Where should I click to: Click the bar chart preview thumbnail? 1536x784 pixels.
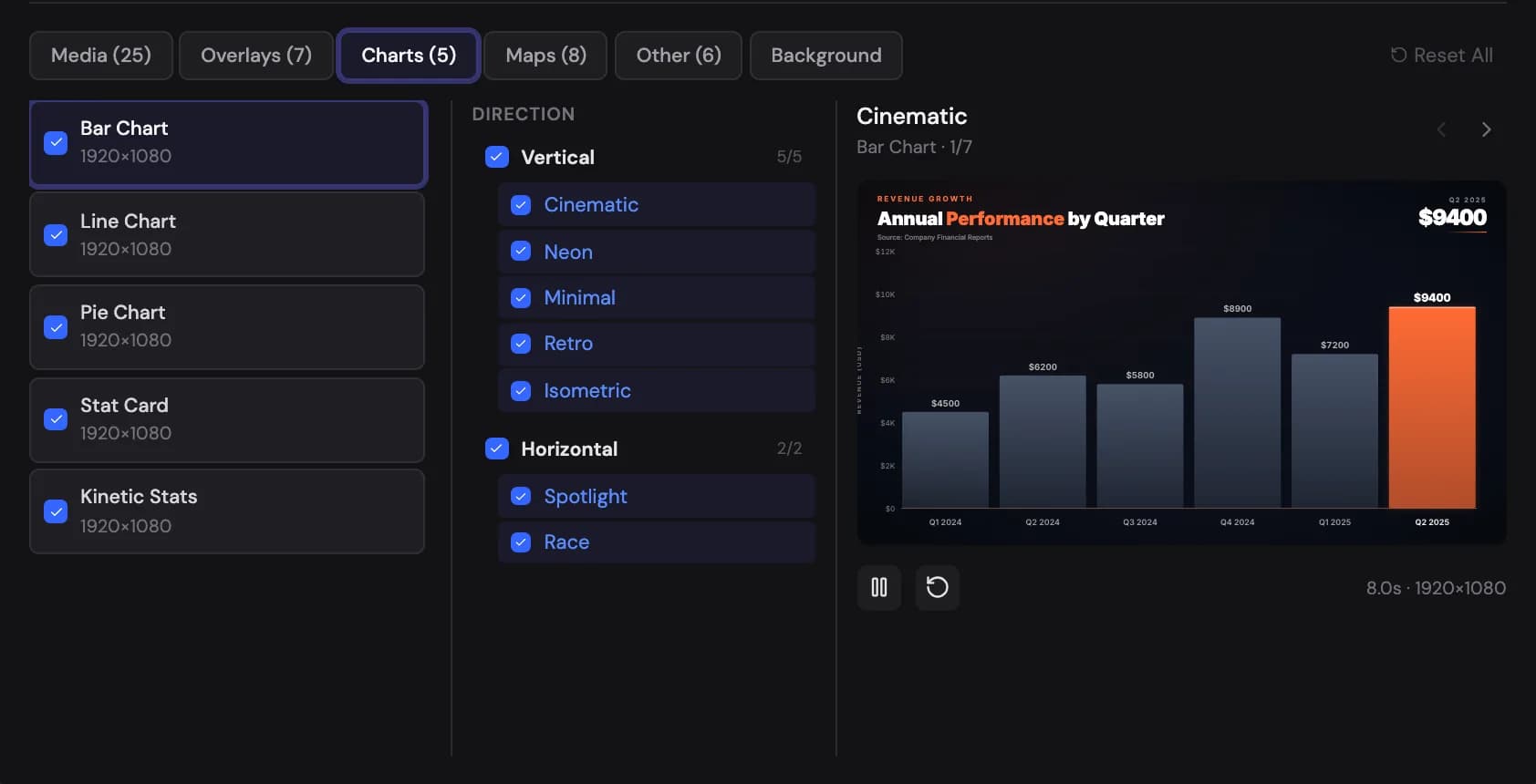1181,363
